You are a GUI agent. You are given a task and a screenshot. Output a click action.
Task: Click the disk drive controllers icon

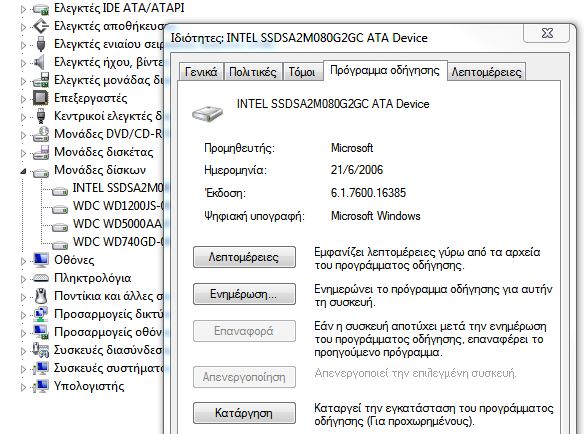41,80
